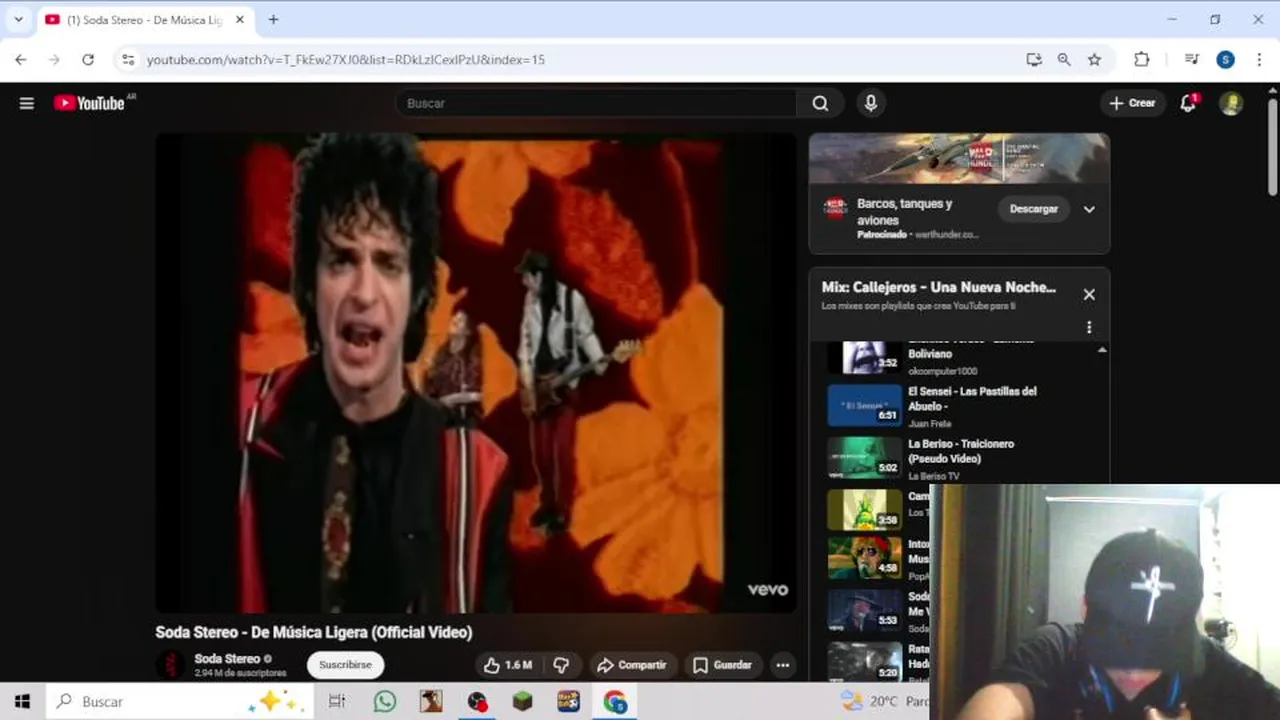Screen dimensions: 1280x720
Task: Open browser extensions puzzle icon
Action: click(1142, 60)
